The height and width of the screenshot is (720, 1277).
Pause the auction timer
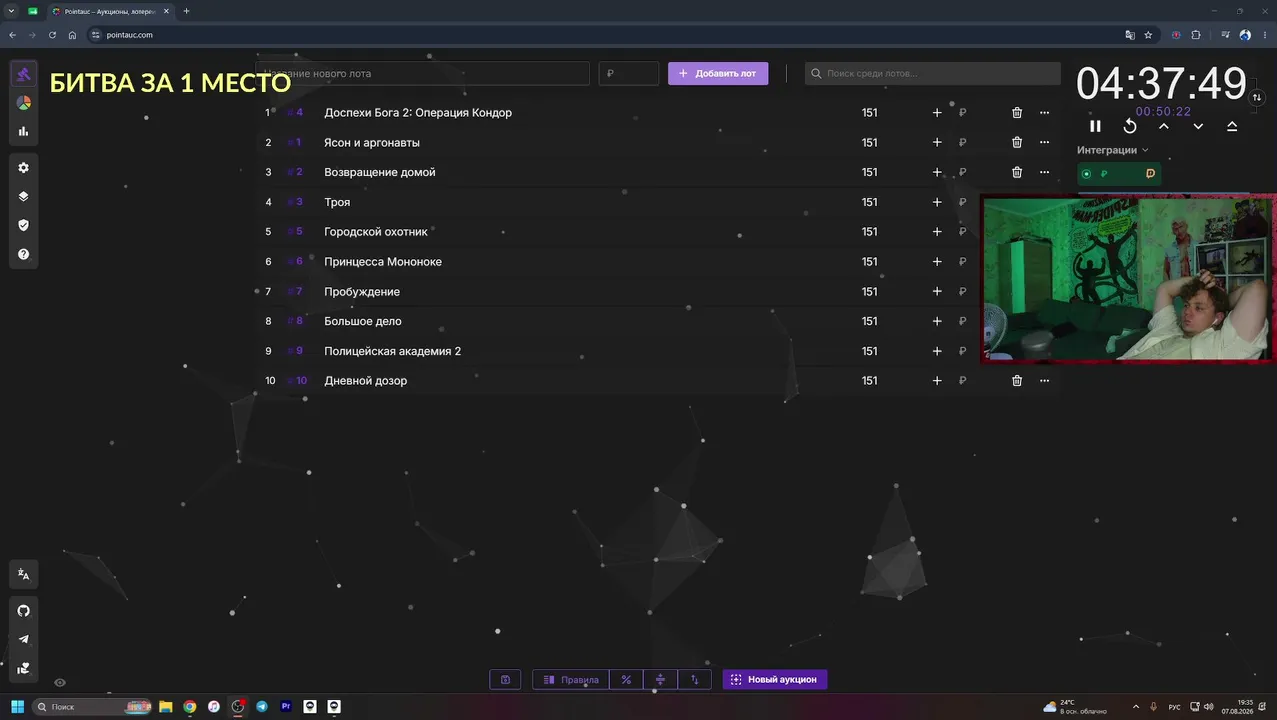[x=1095, y=126]
